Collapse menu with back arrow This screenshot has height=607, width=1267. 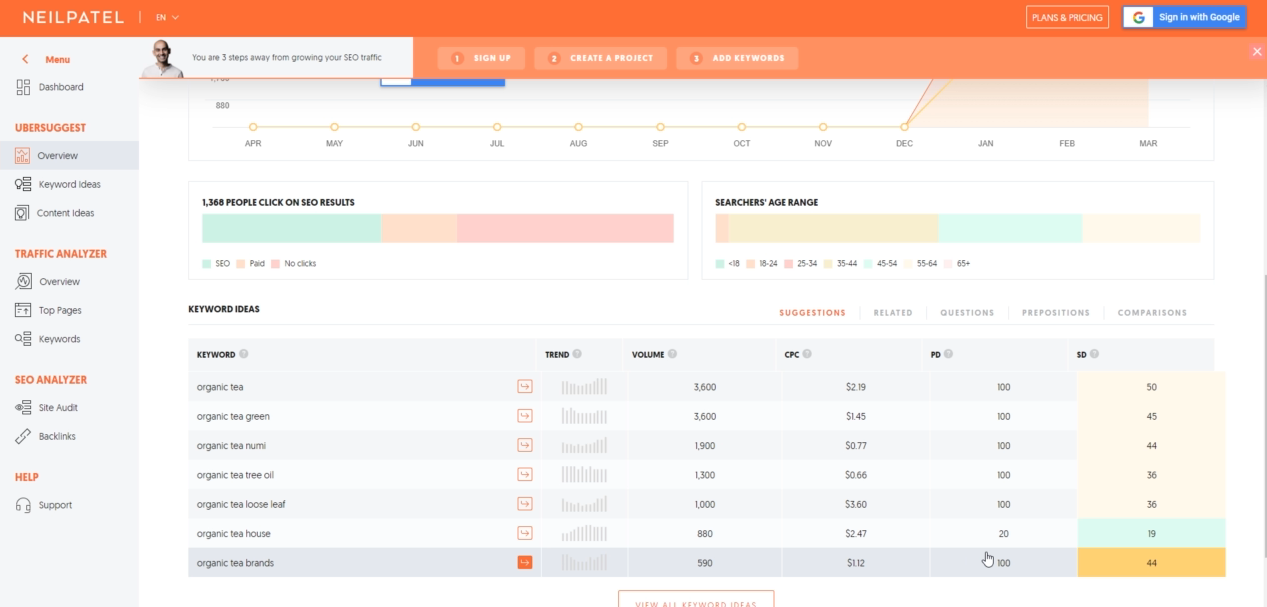pos(25,60)
